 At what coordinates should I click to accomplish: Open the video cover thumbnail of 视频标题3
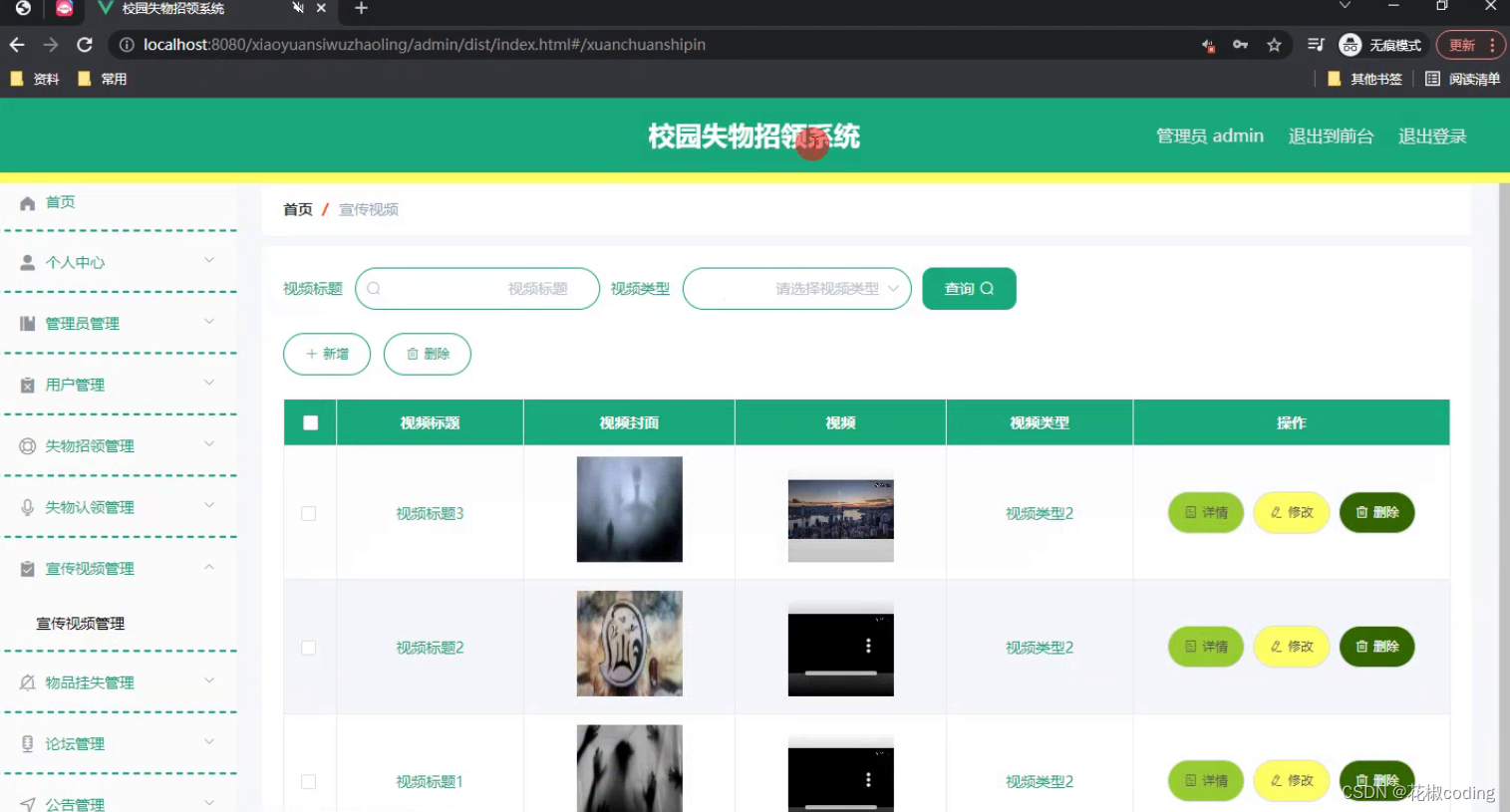[629, 509]
